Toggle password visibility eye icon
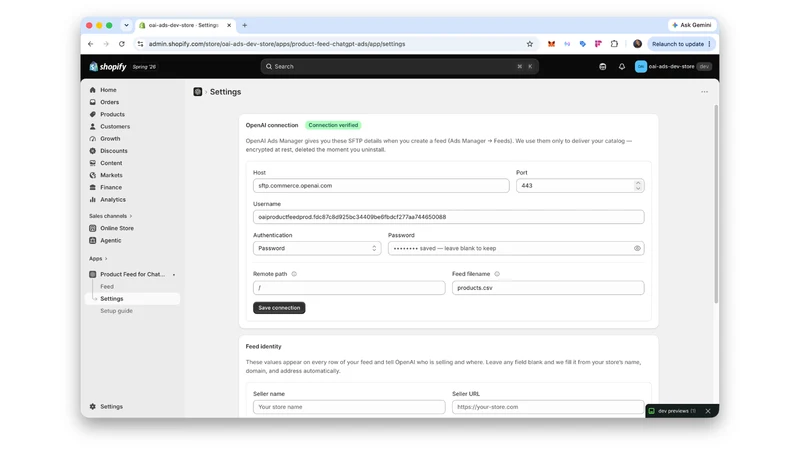This screenshot has height=450, width=800. (x=637, y=248)
